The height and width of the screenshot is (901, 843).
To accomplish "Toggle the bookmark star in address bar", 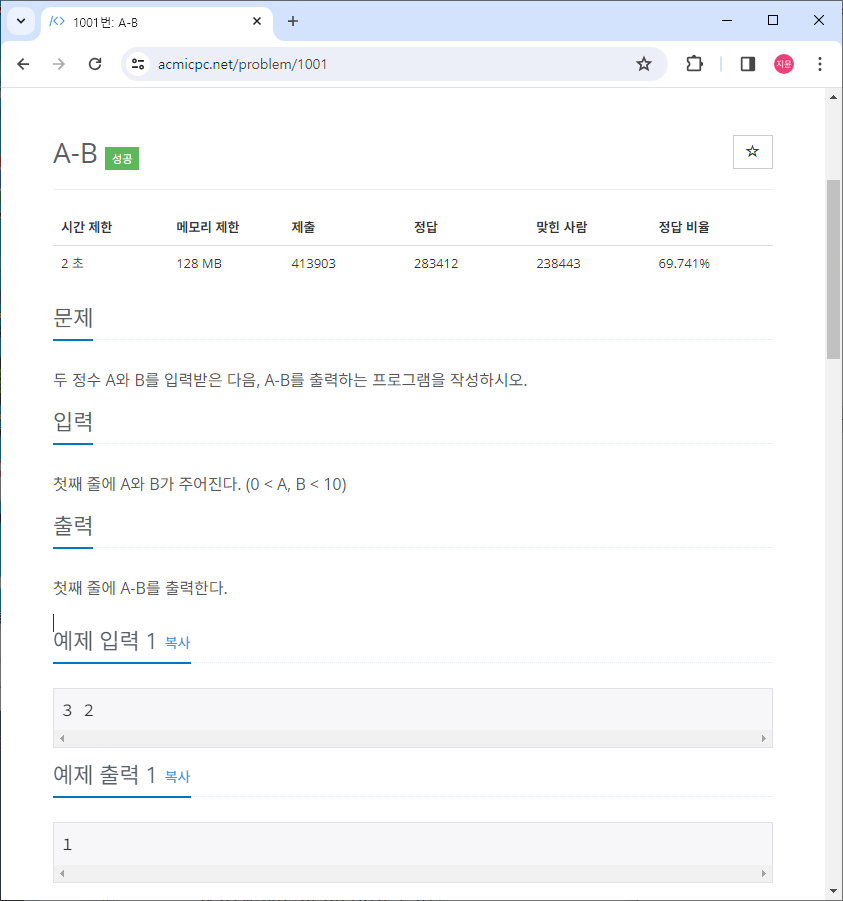I will pyautogui.click(x=644, y=63).
